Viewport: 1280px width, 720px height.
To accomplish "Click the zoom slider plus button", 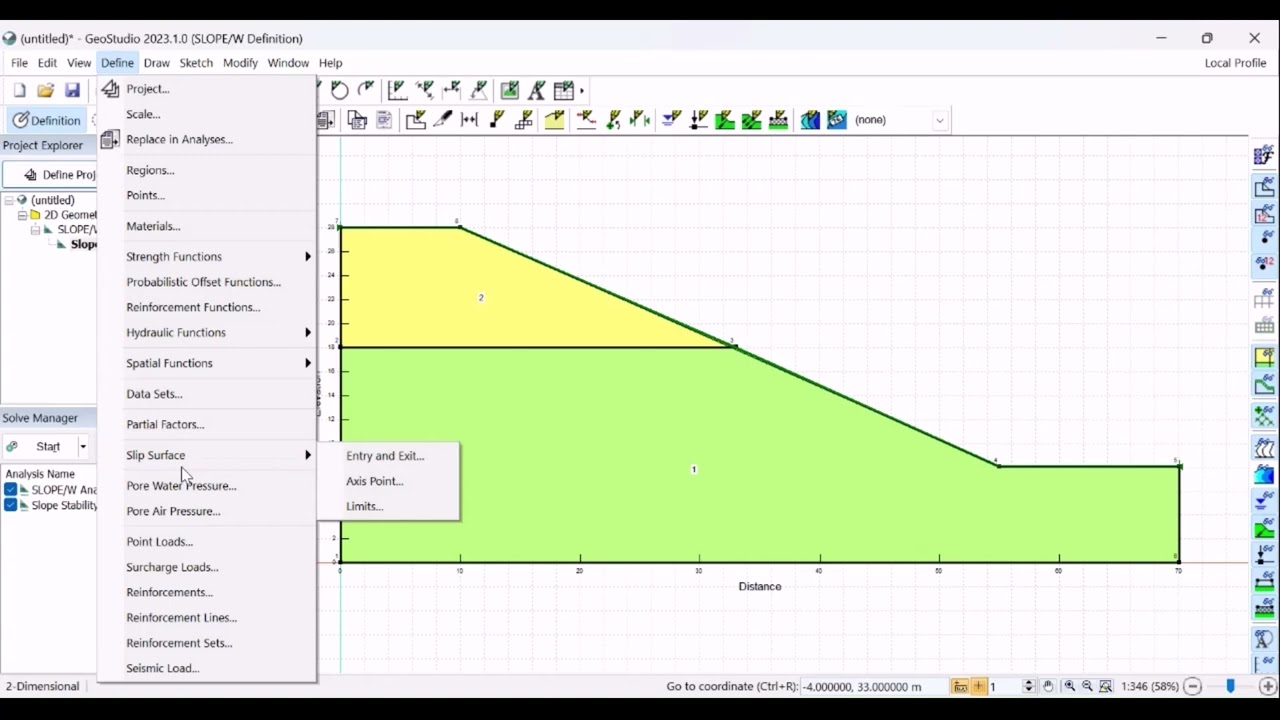I will (x=1268, y=686).
